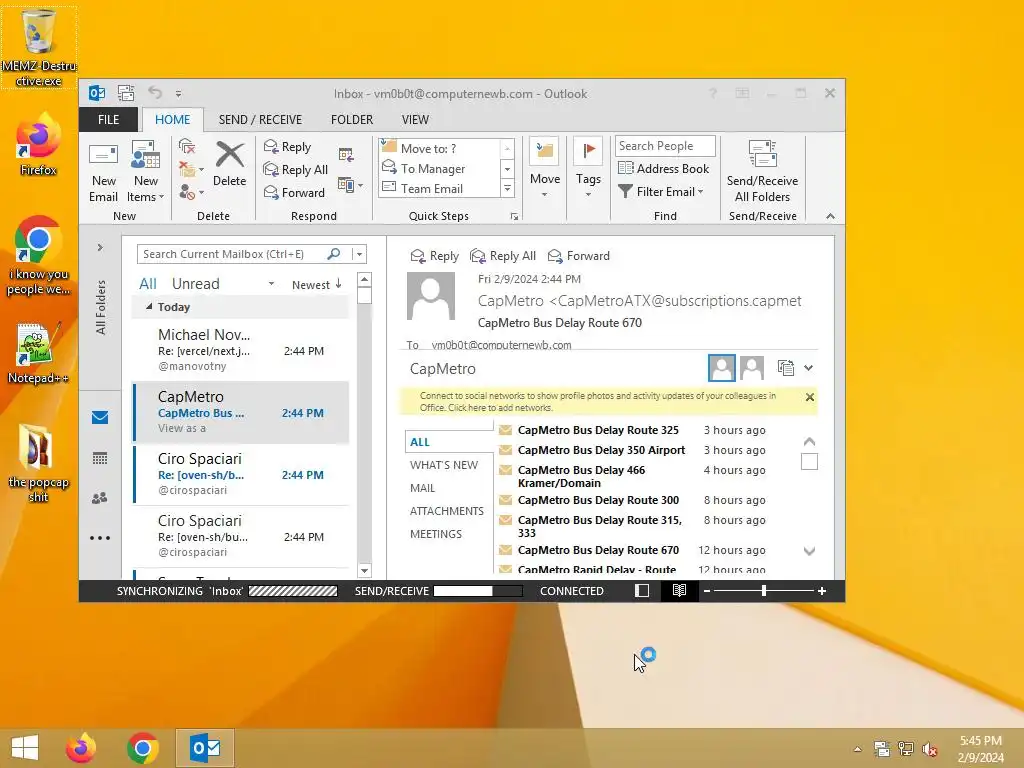Image resolution: width=1024 pixels, height=768 pixels.
Task: Expand the All Folders pane
Action: point(100,248)
